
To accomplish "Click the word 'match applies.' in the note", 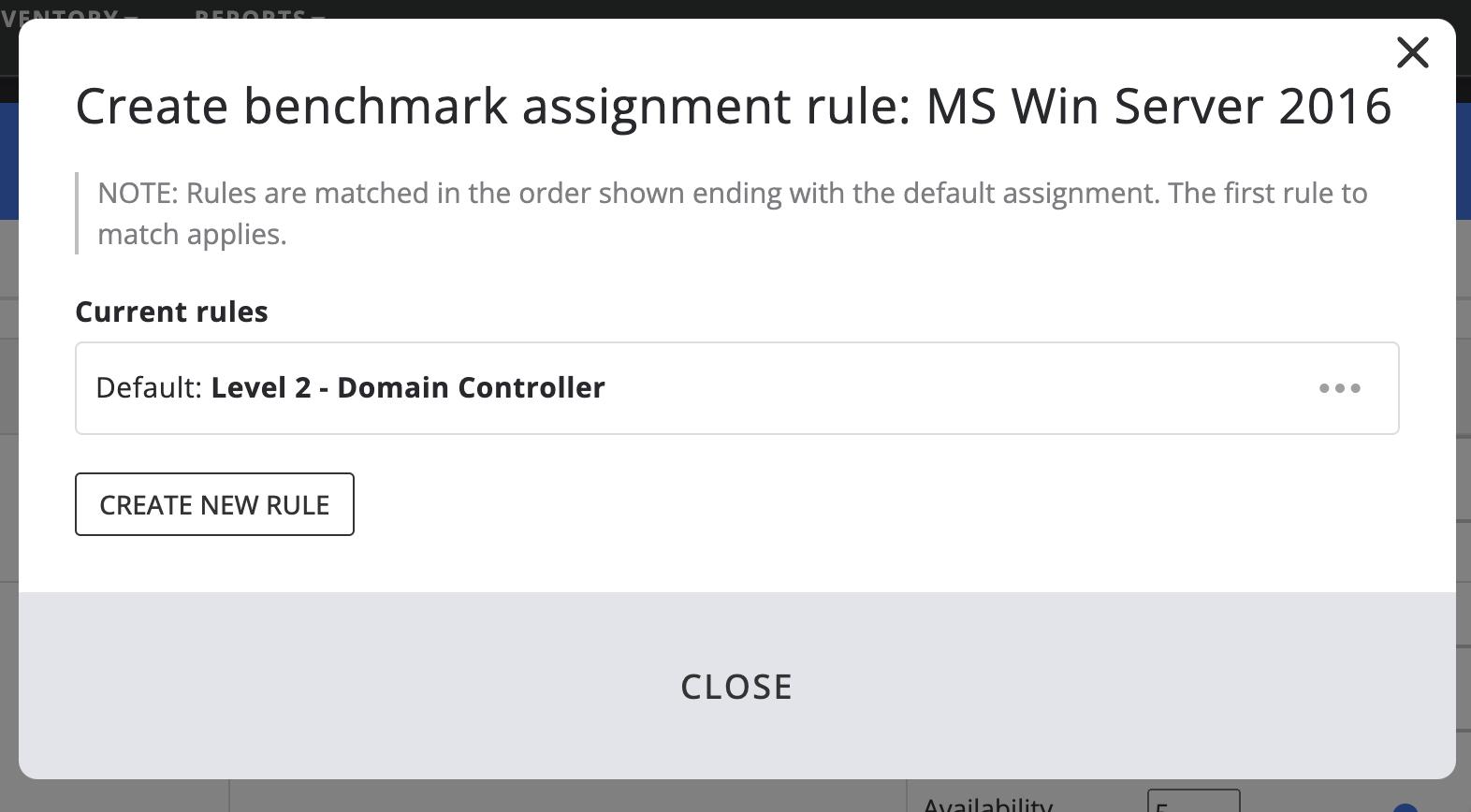I will coord(192,235).
